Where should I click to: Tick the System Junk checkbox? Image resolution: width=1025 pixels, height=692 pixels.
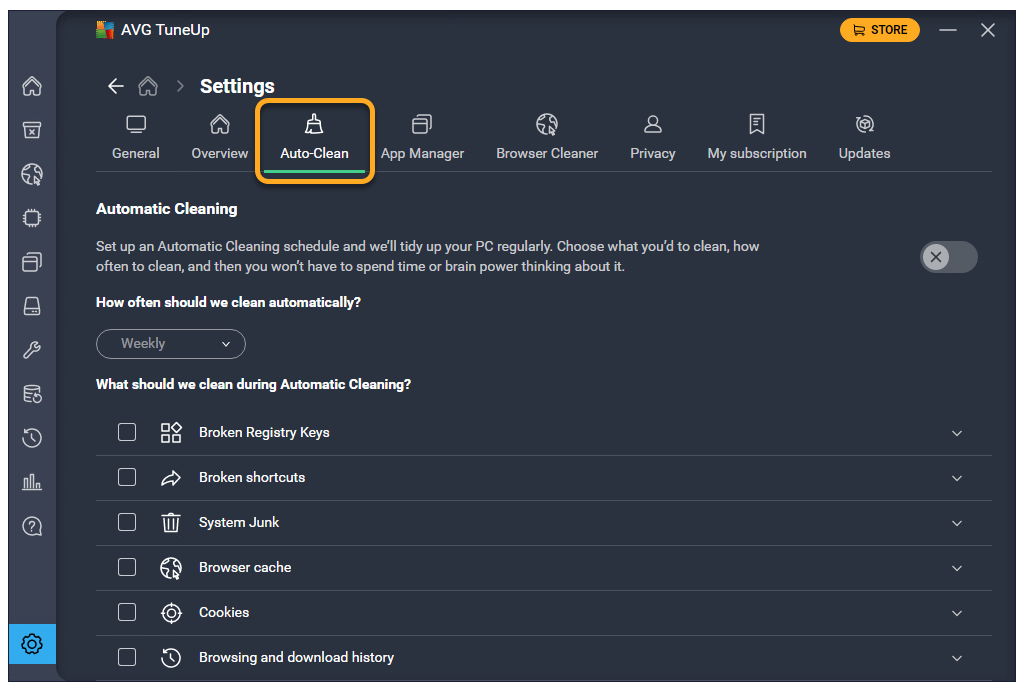127,522
